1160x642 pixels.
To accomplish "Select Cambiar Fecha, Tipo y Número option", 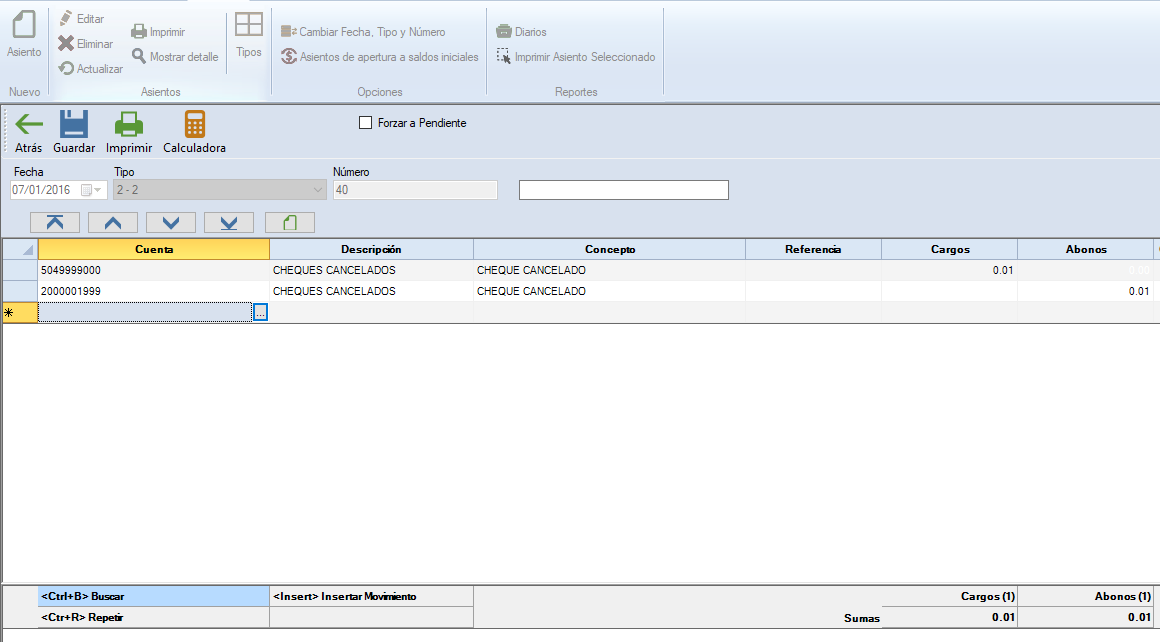I will tap(364, 32).
